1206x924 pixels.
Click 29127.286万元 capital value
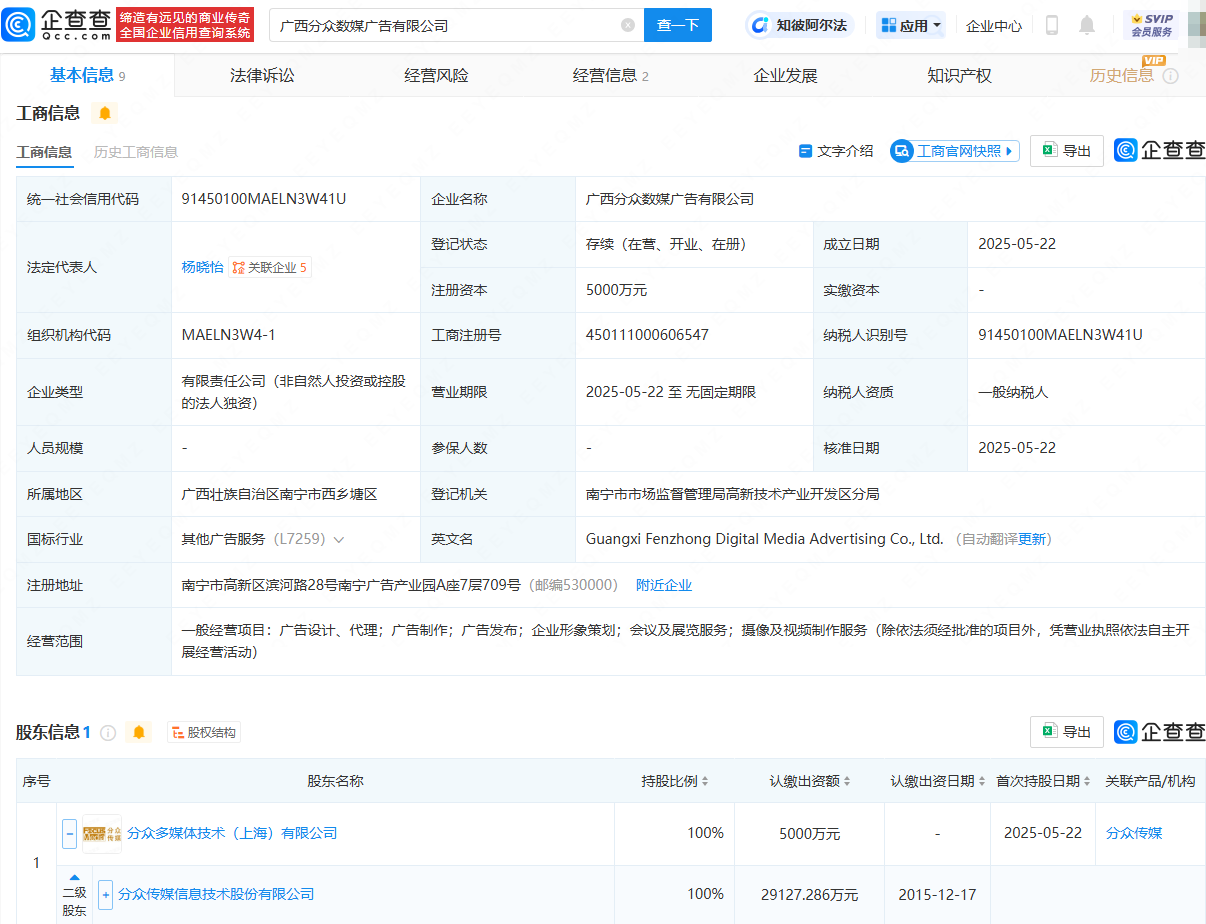[x=810, y=894]
